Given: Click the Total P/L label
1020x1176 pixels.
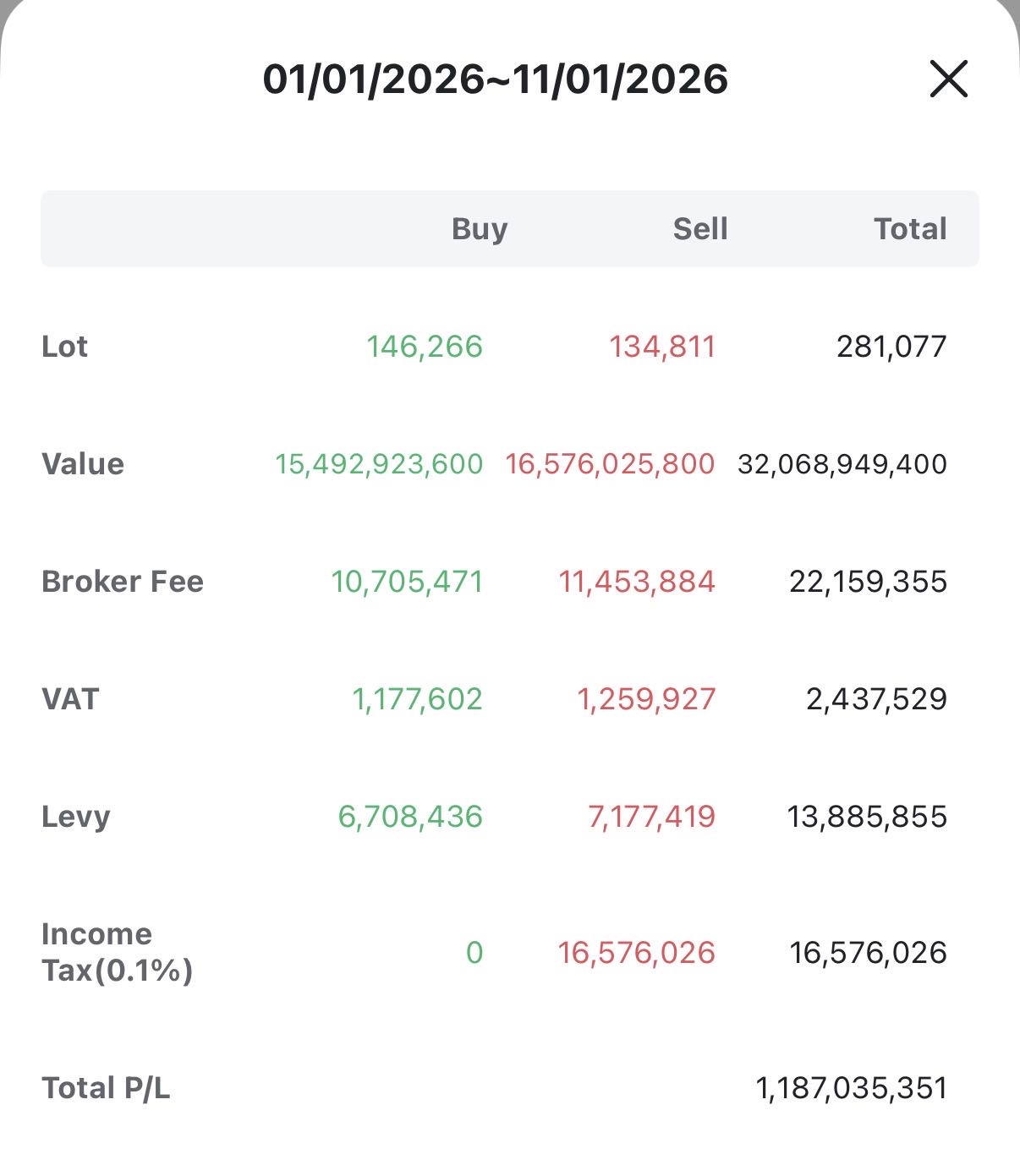Looking at the screenshot, I should pyautogui.click(x=106, y=1088).
